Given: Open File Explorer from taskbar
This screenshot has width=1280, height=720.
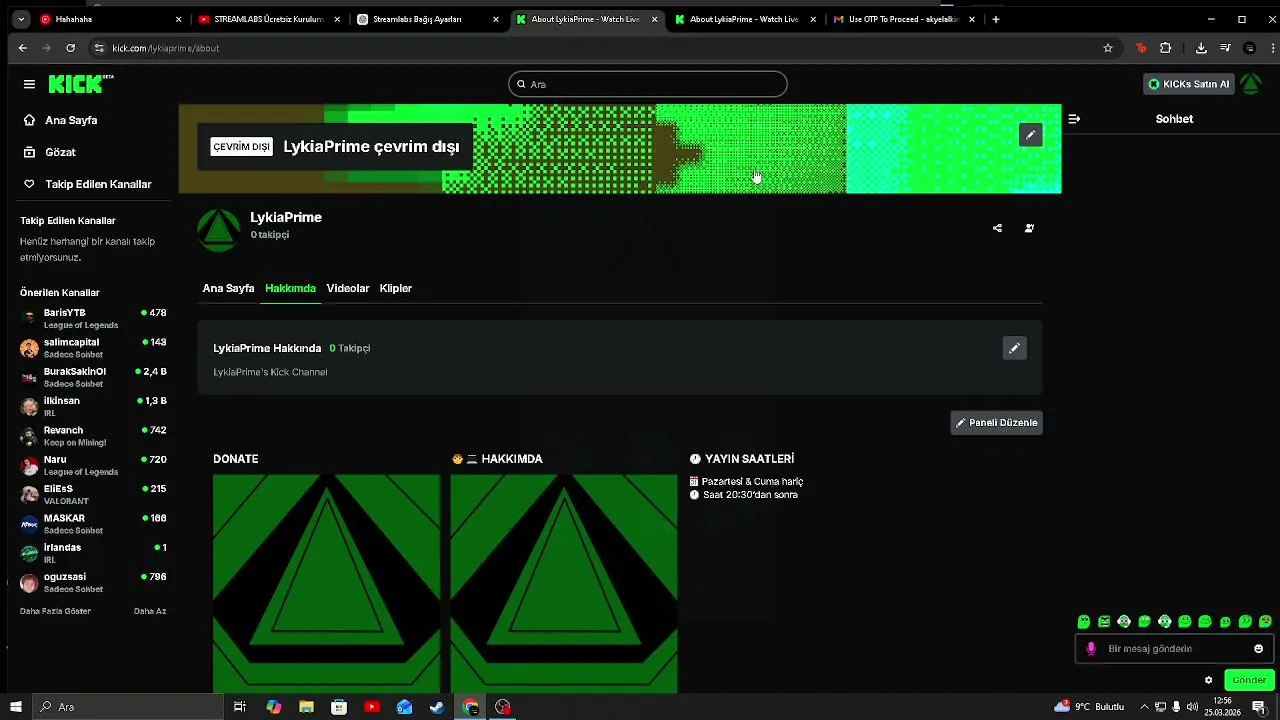Looking at the screenshot, I should [306, 707].
